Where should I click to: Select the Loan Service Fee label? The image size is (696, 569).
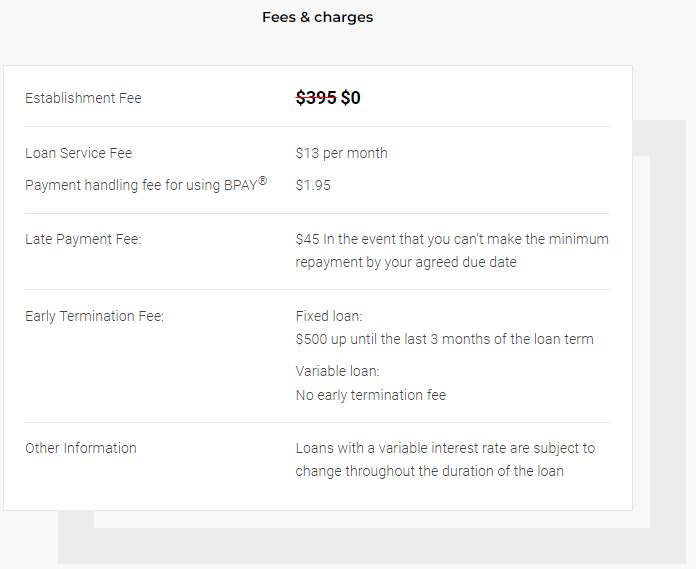pos(79,153)
